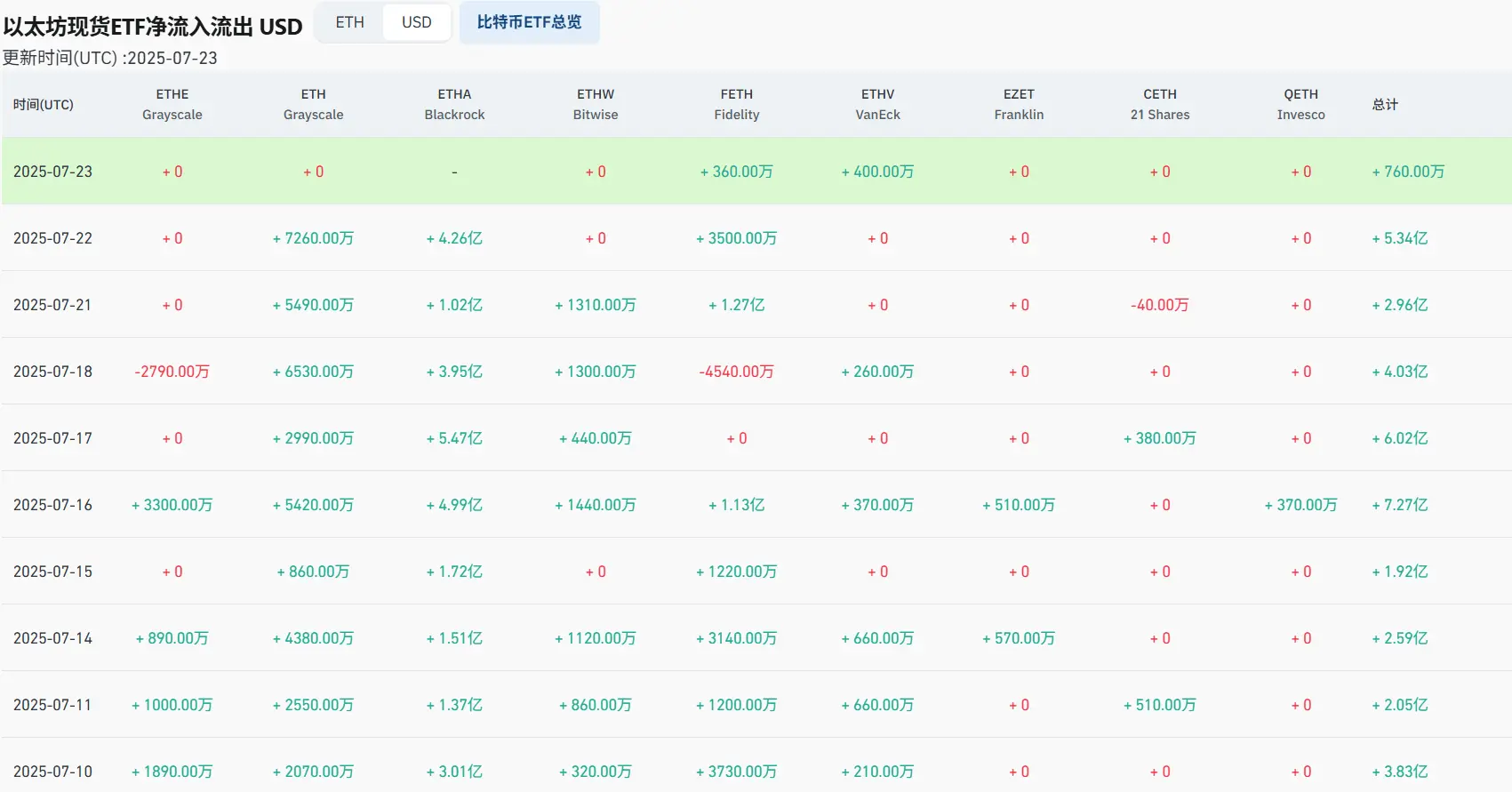Click the + 3.83亿 total cell
The image size is (1512, 792).
1400,772
